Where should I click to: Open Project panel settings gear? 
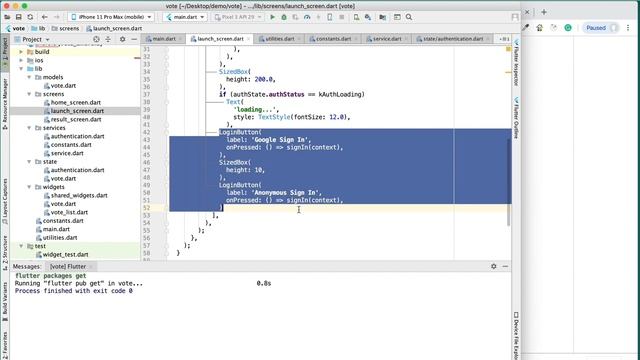click(122, 39)
